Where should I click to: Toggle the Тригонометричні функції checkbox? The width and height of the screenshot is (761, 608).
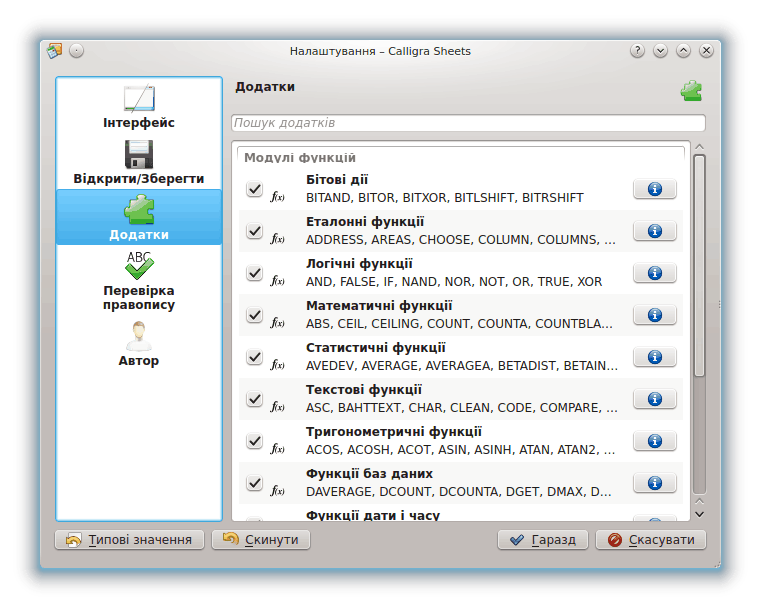click(254, 441)
